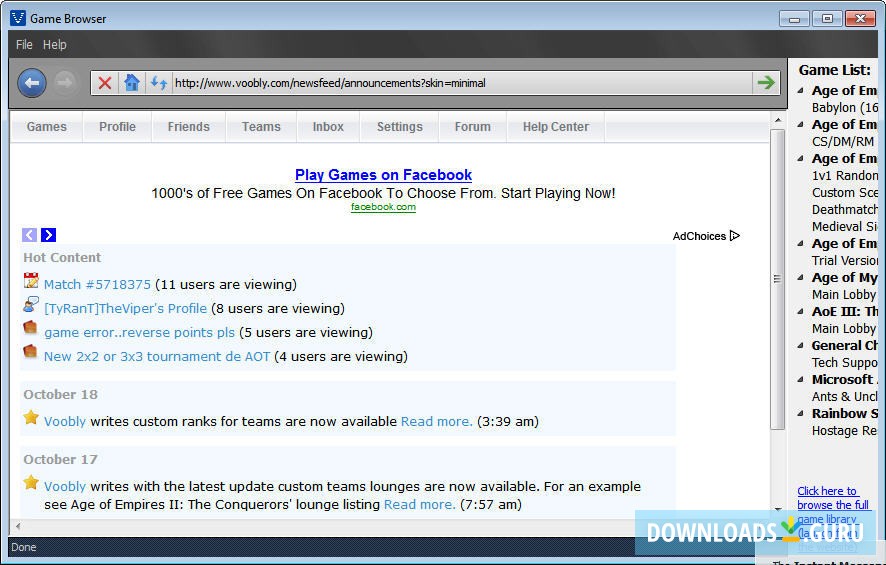Click the facebook.com ad link
The image size is (886, 565).
point(383,207)
